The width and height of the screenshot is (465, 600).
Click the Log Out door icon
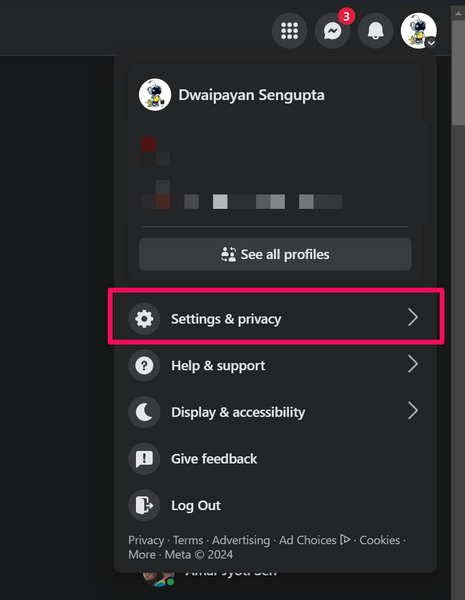point(144,505)
